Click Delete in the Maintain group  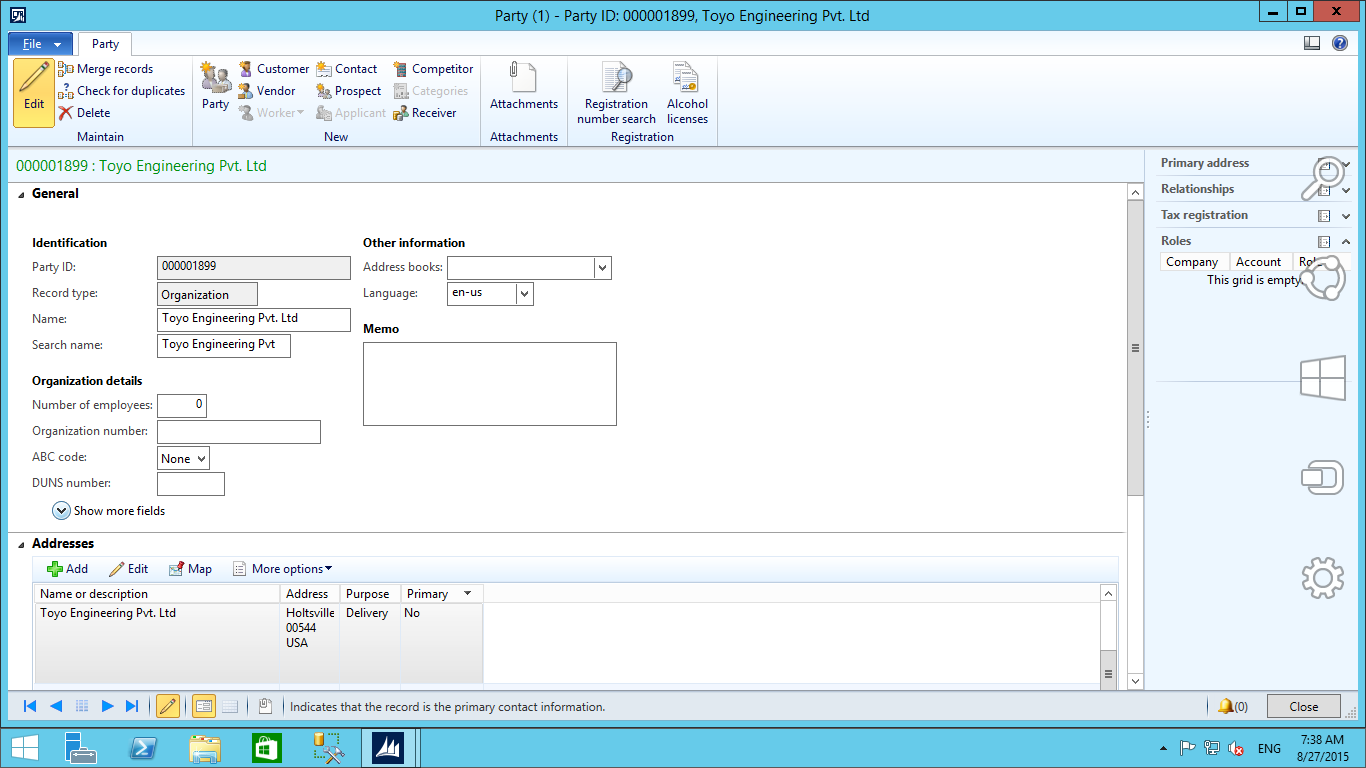(84, 113)
